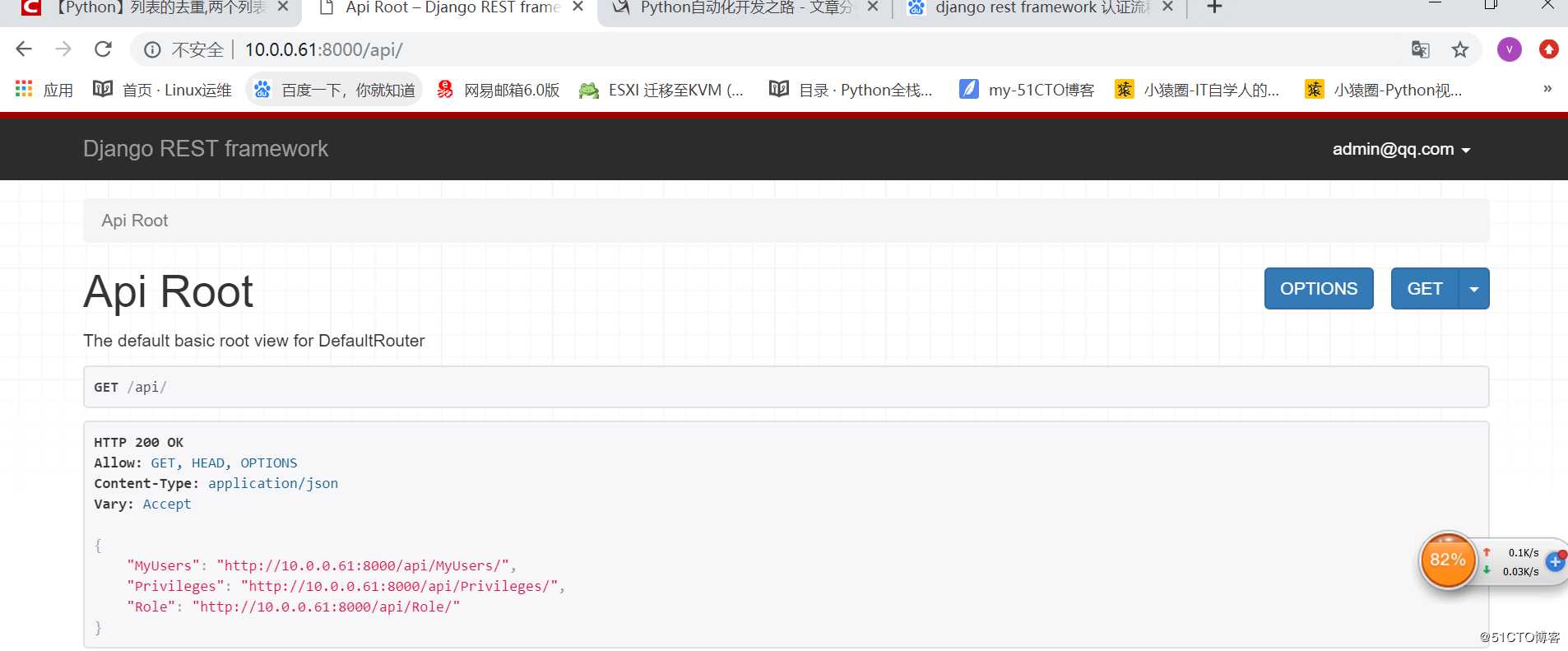
Task: Bookmark this page with the star icon
Action: click(x=1460, y=49)
